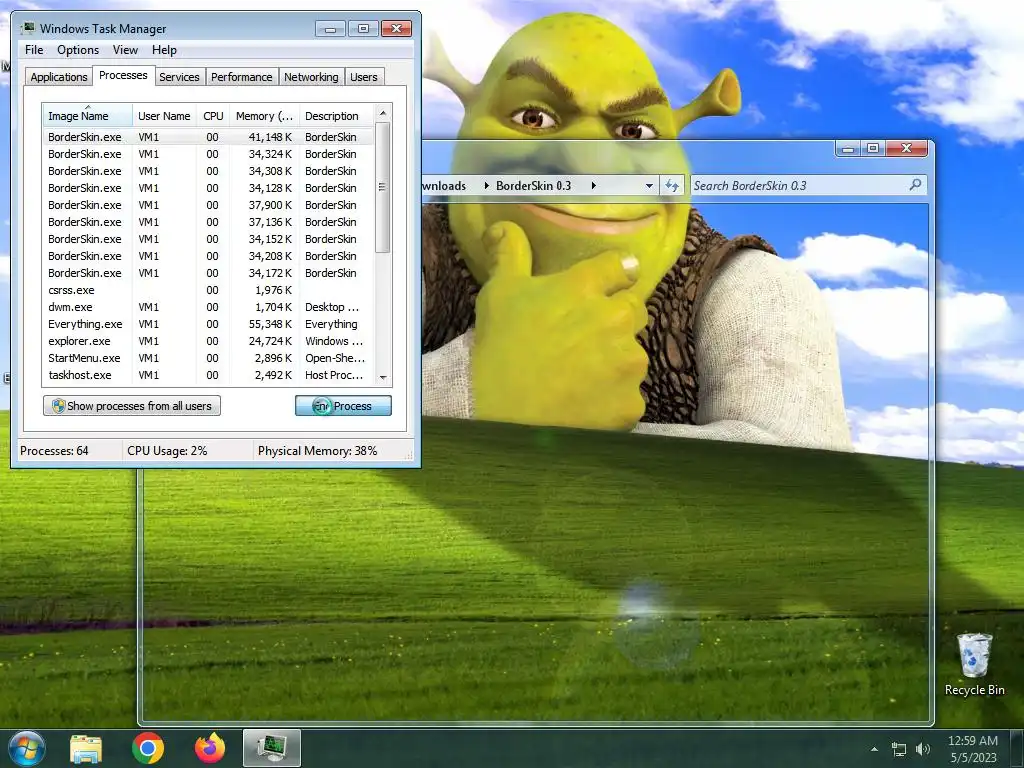This screenshot has width=1024, height=768.
Task: Select the BorderSkin.exe row with 34,152 K
Action: (208, 239)
